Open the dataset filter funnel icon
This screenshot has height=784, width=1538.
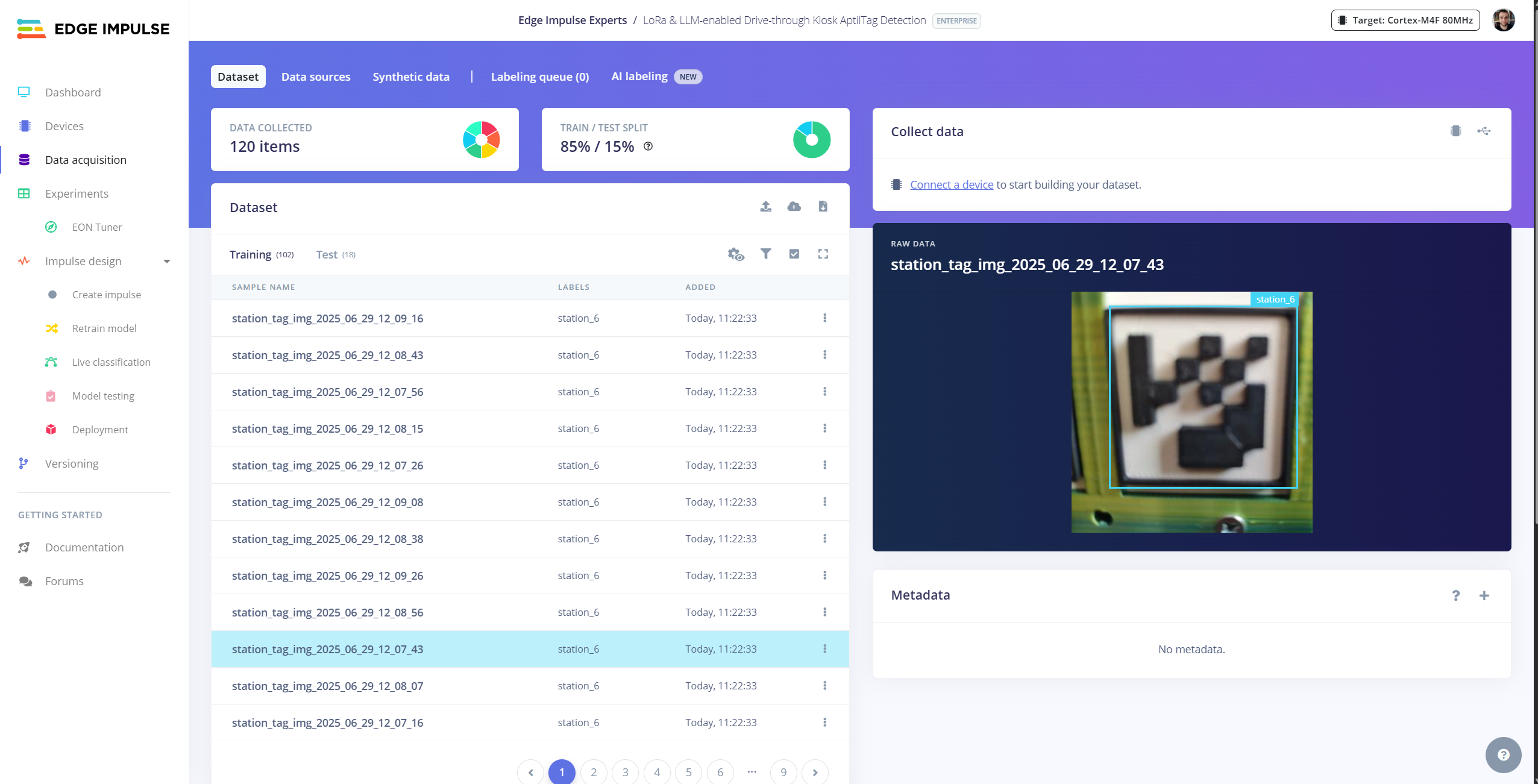pos(765,254)
